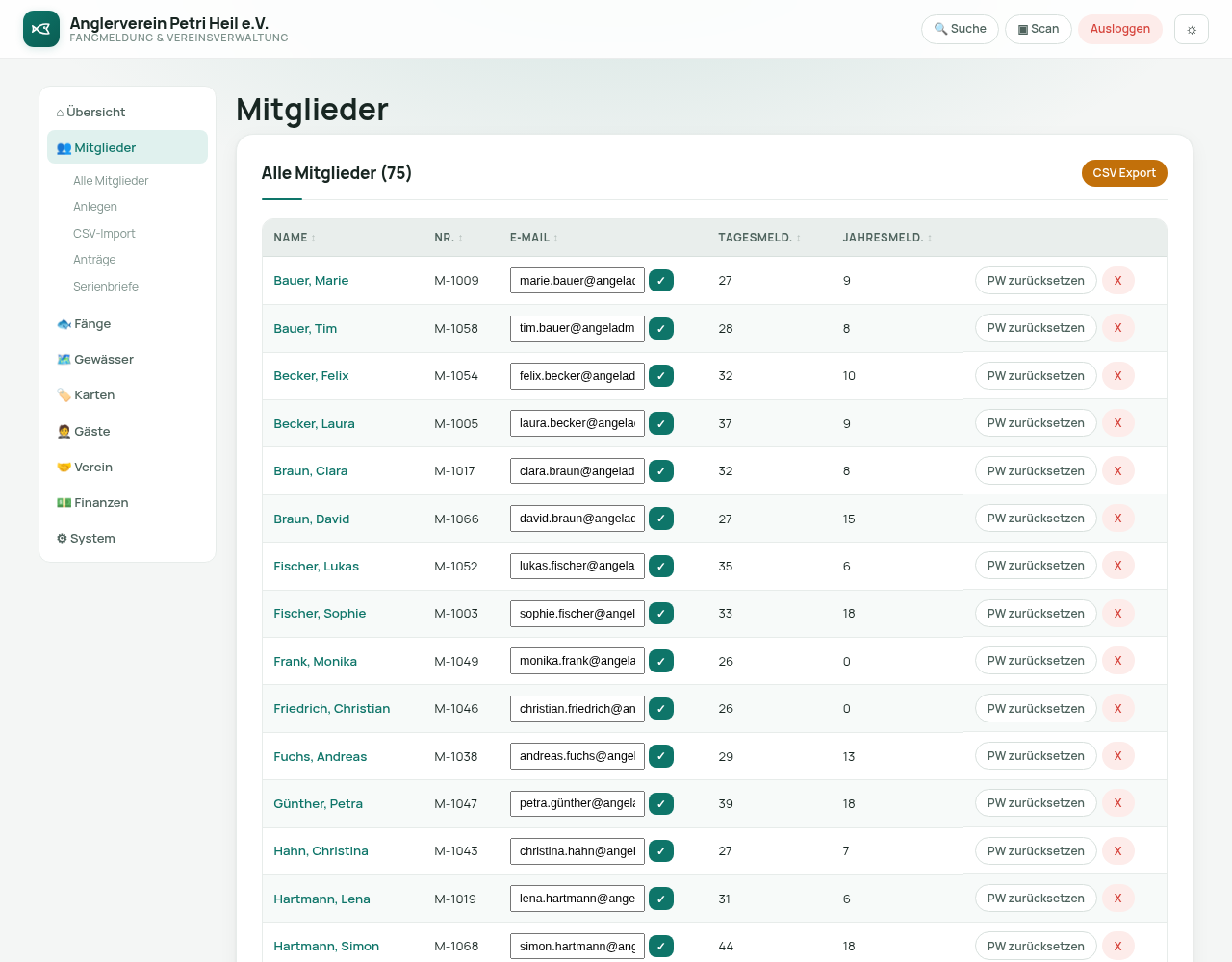Screen dimensions: 1232x962
Task: Open member profile Hahn, Christina
Action: click(321, 851)
